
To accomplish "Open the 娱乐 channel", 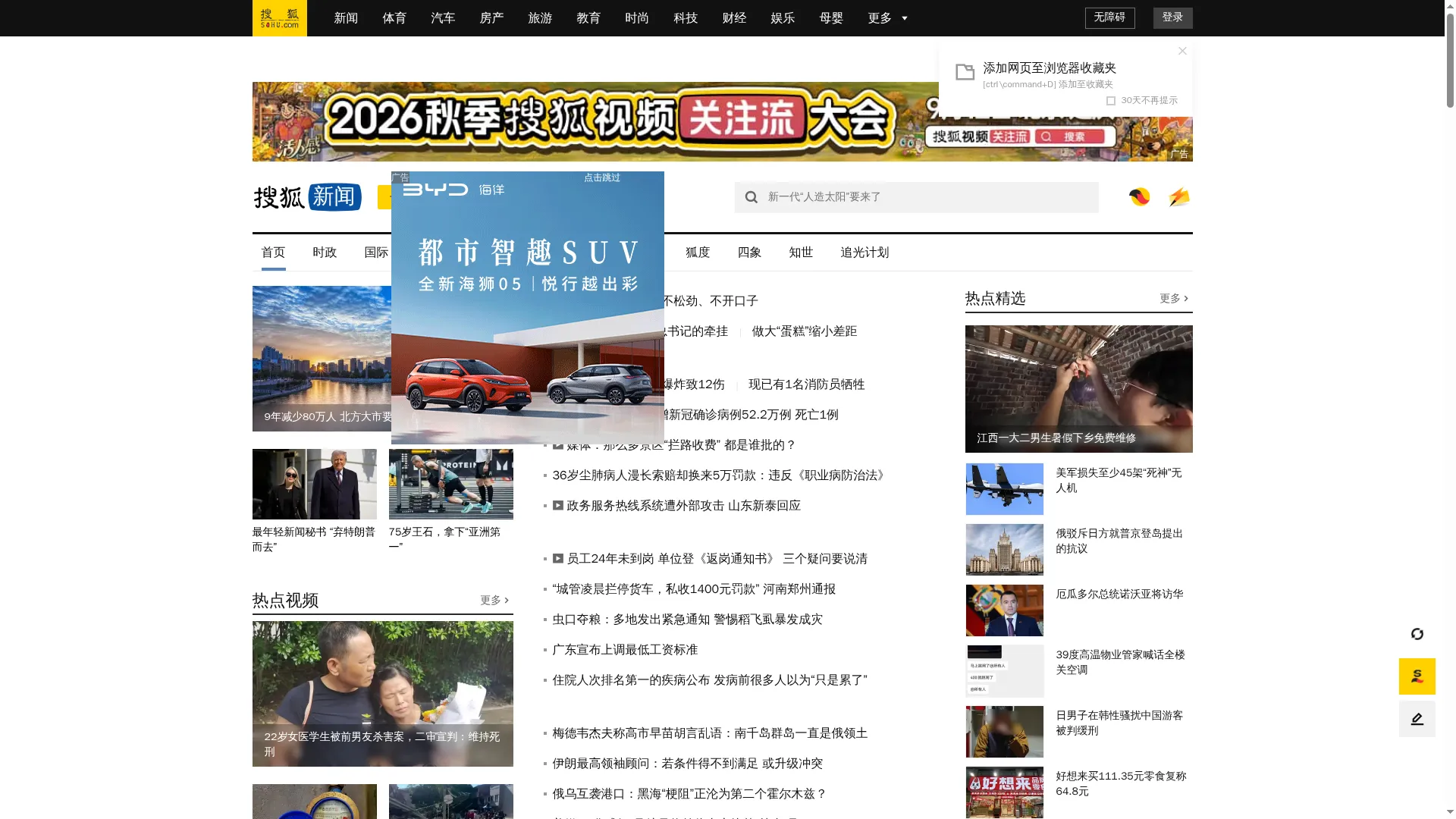I will tap(783, 18).
